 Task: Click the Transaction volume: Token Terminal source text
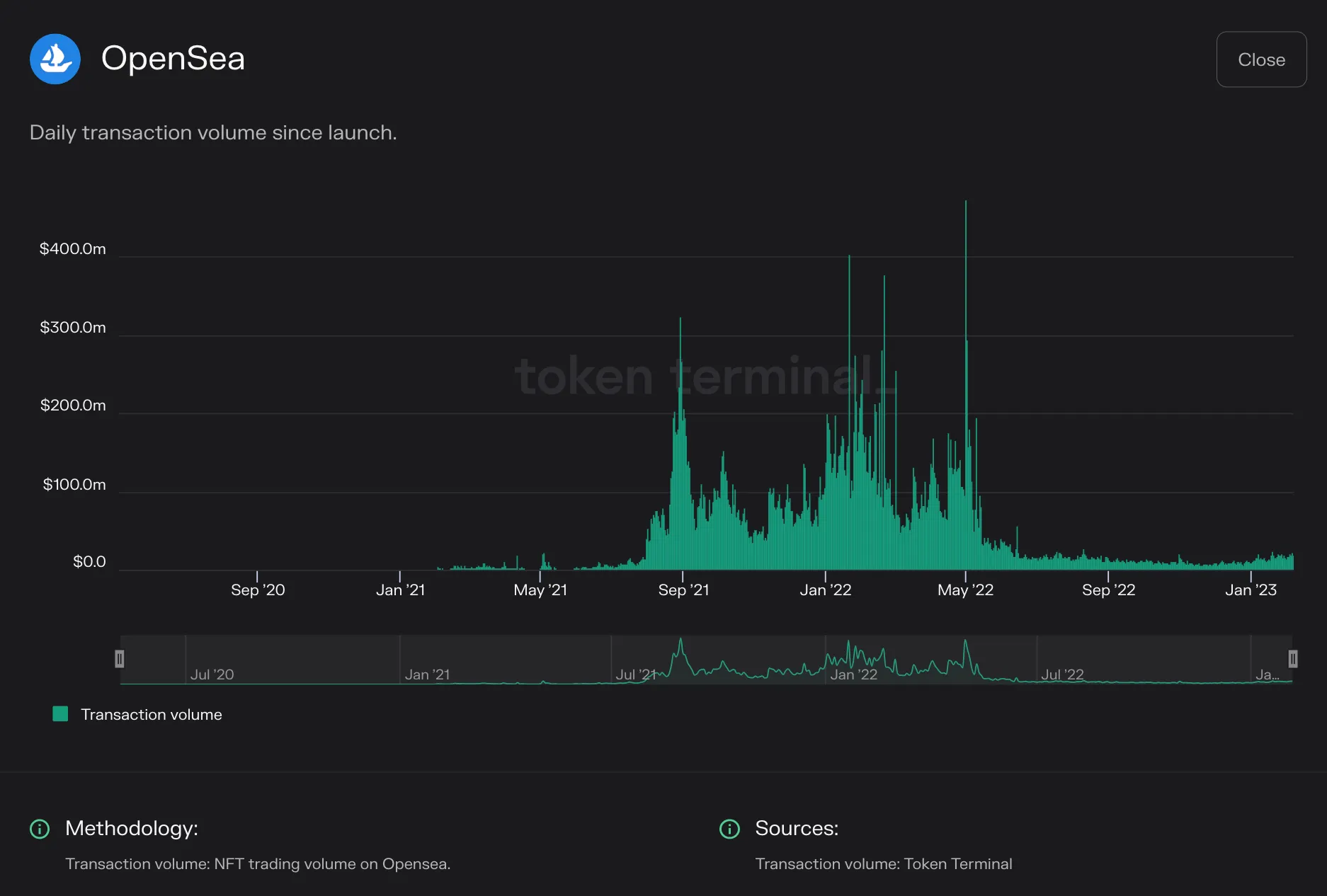point(884,864)
